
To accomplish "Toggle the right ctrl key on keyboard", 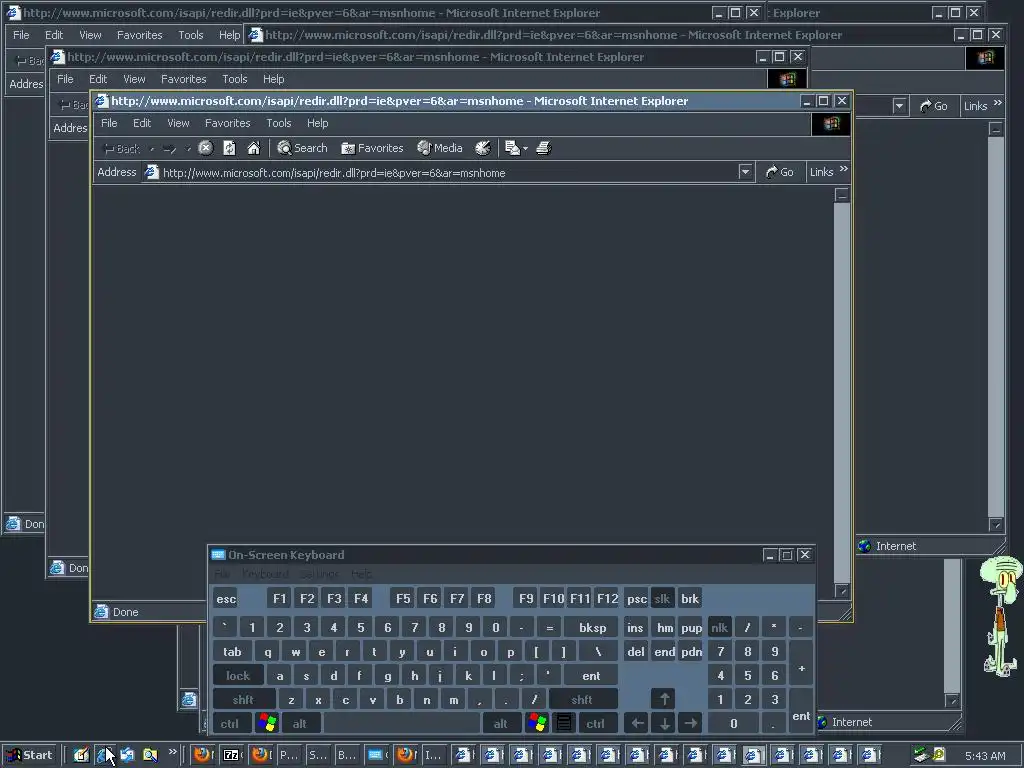I will (596, 723).
